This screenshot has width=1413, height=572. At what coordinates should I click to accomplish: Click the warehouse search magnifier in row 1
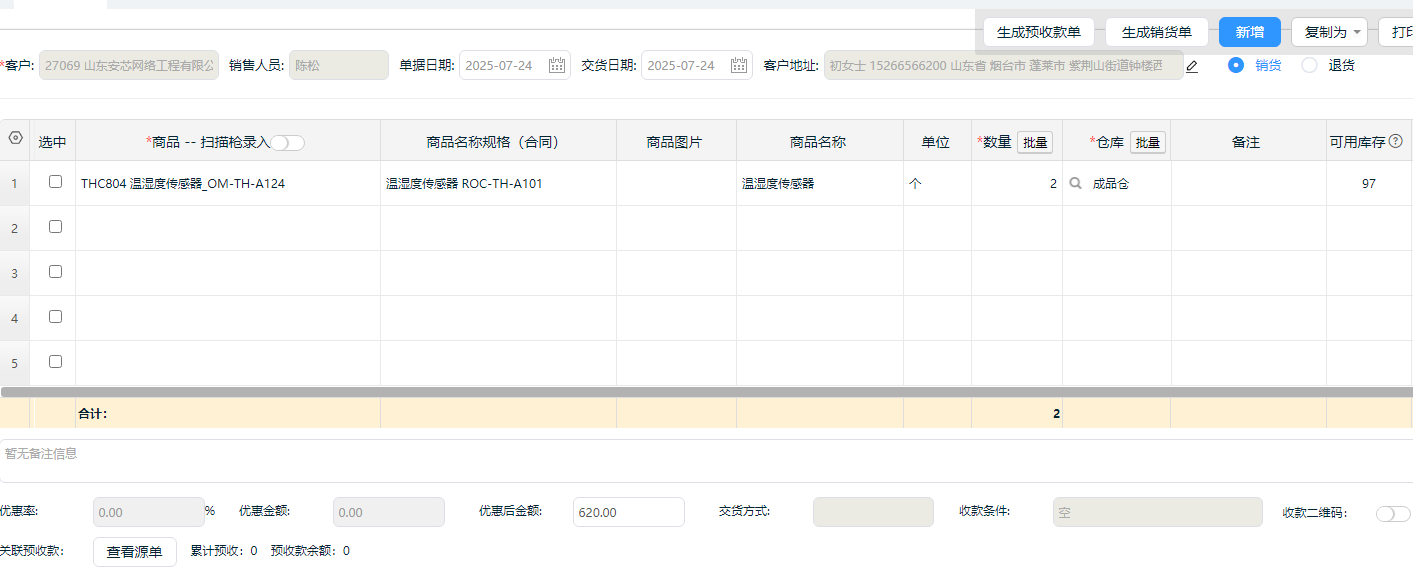(1076, 184)
